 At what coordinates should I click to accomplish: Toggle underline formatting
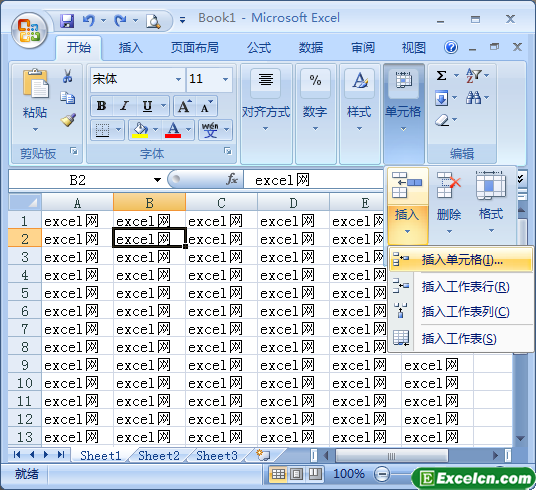click(x=147, y=106)
